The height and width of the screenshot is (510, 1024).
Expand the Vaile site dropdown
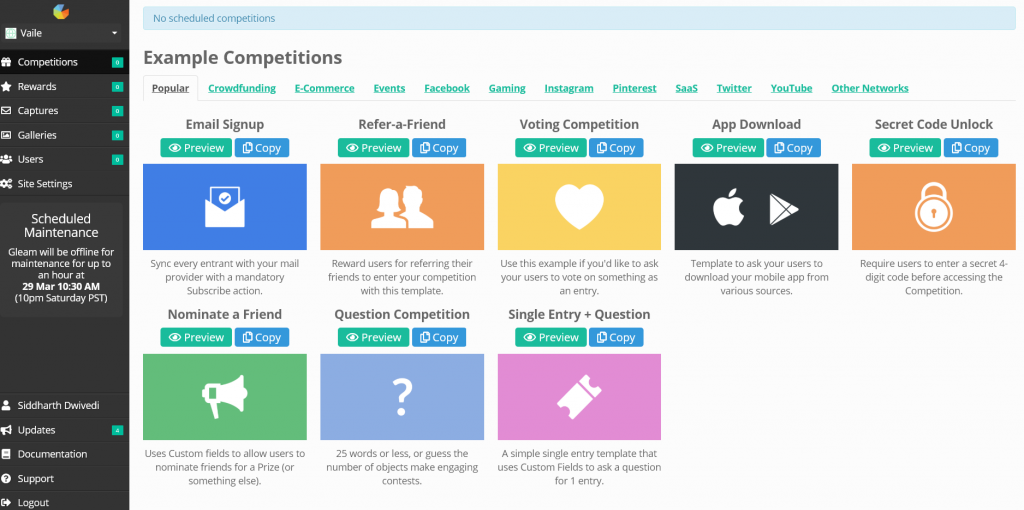tap(62, 33)
